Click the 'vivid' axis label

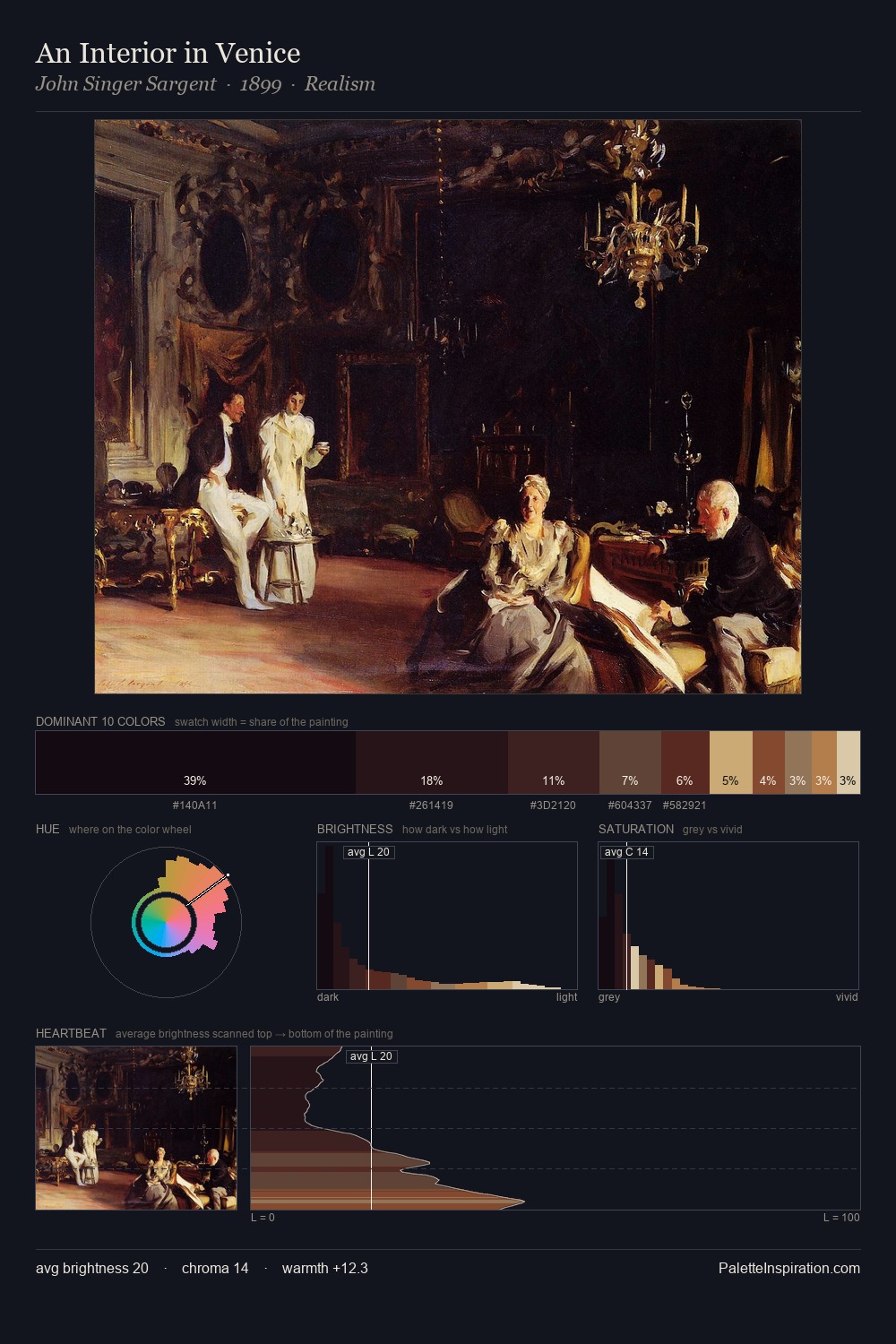[x=847, y=997]
